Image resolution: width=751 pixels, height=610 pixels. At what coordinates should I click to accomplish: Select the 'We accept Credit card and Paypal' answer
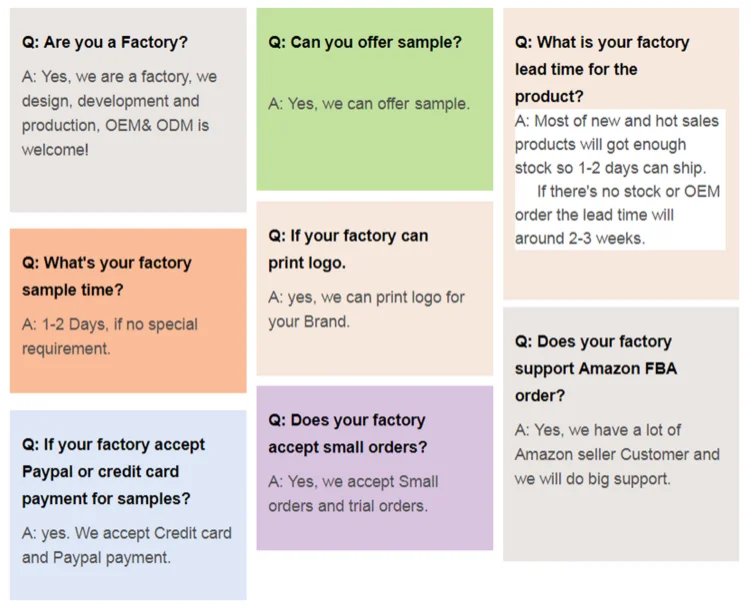tap(126, 545)
